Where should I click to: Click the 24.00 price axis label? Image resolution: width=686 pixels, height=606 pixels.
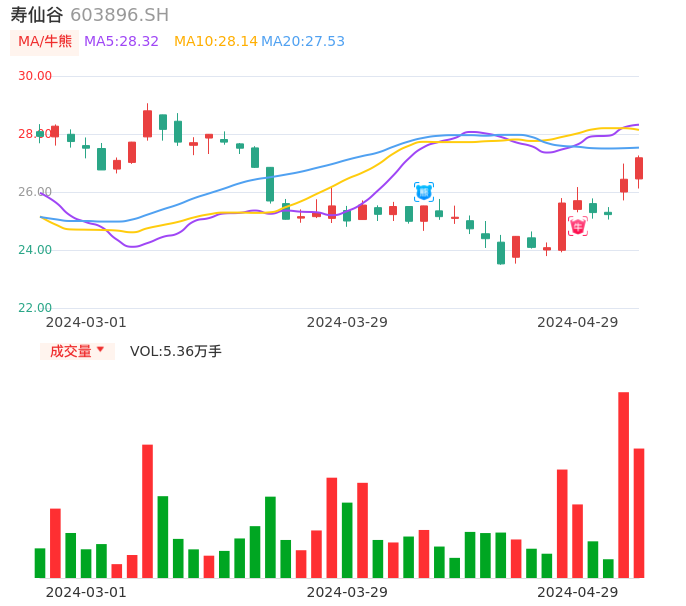click(x=35, y=250)
